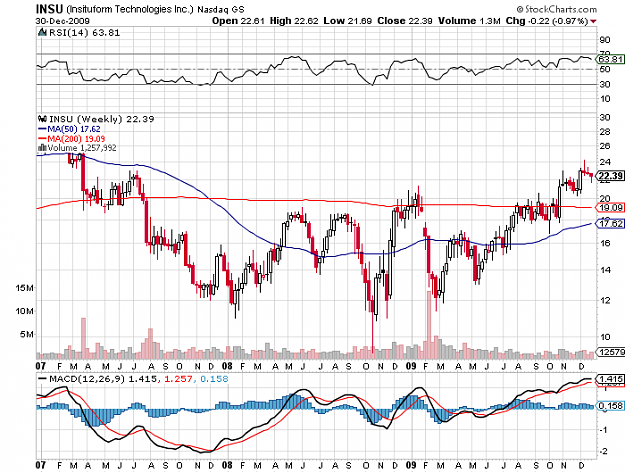Click the '08' year label below the MACD panel
625x473 pixels.
227,465
